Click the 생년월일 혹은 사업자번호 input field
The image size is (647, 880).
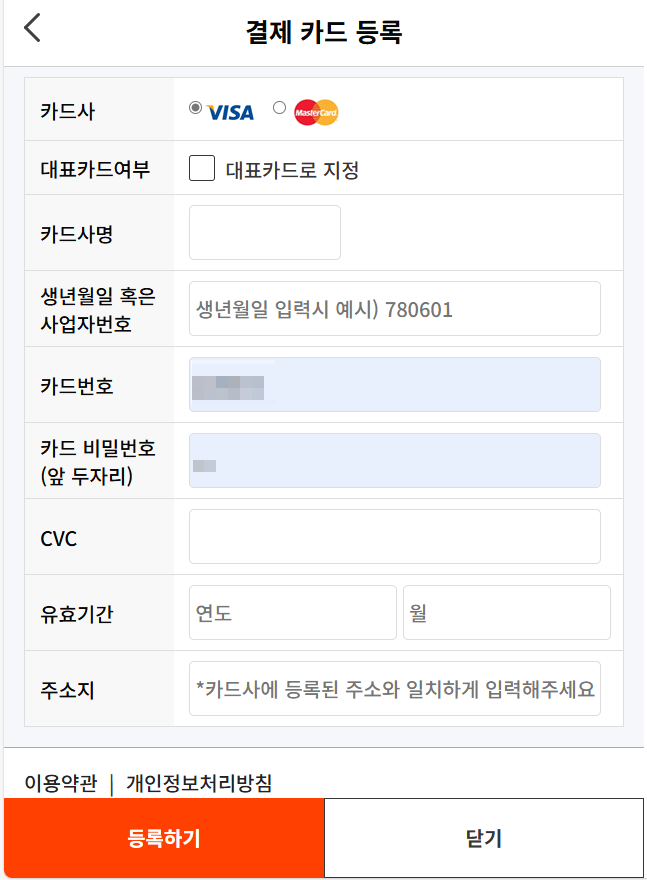(394, 309)
